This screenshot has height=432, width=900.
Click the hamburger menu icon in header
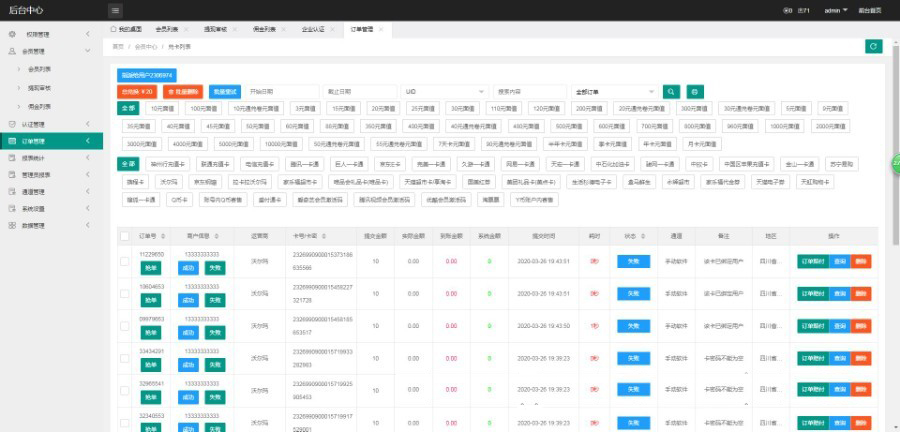(116, 11)
